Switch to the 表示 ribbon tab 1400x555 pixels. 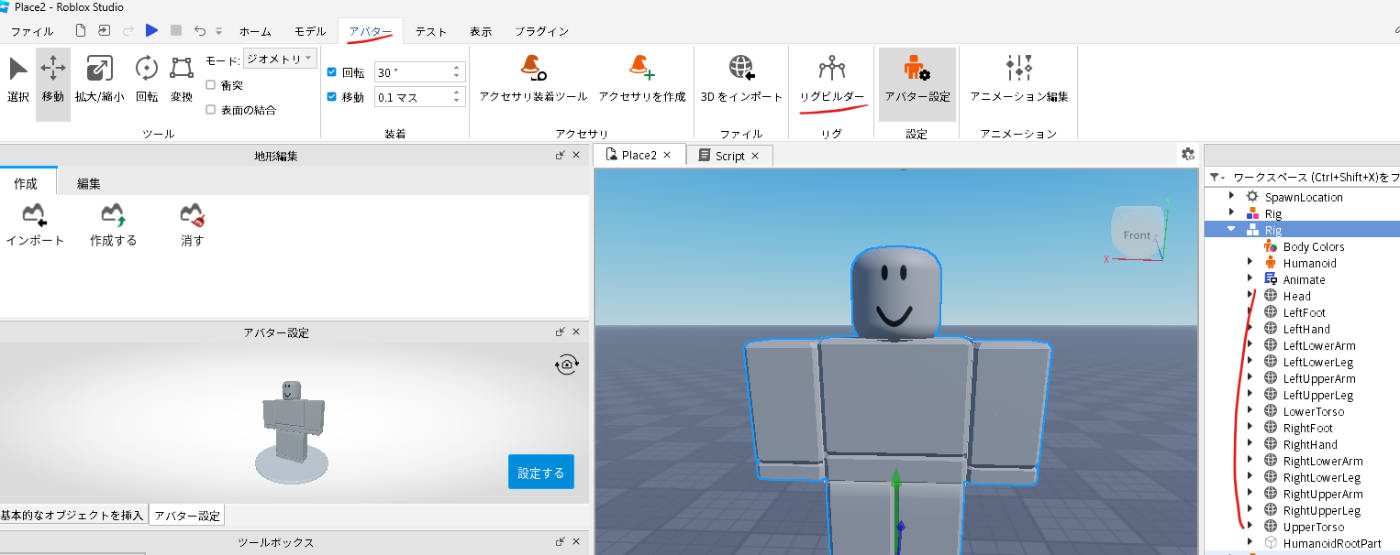(x=481, y=31)
